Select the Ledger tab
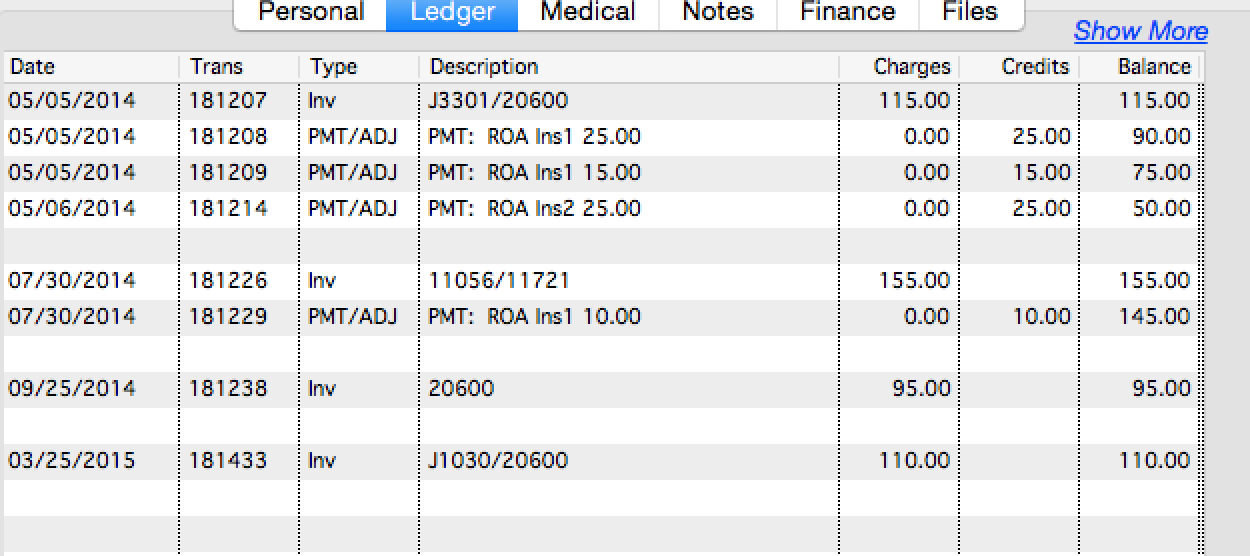The width and height of the screenshot is (1250, 556). coord(452,13)
